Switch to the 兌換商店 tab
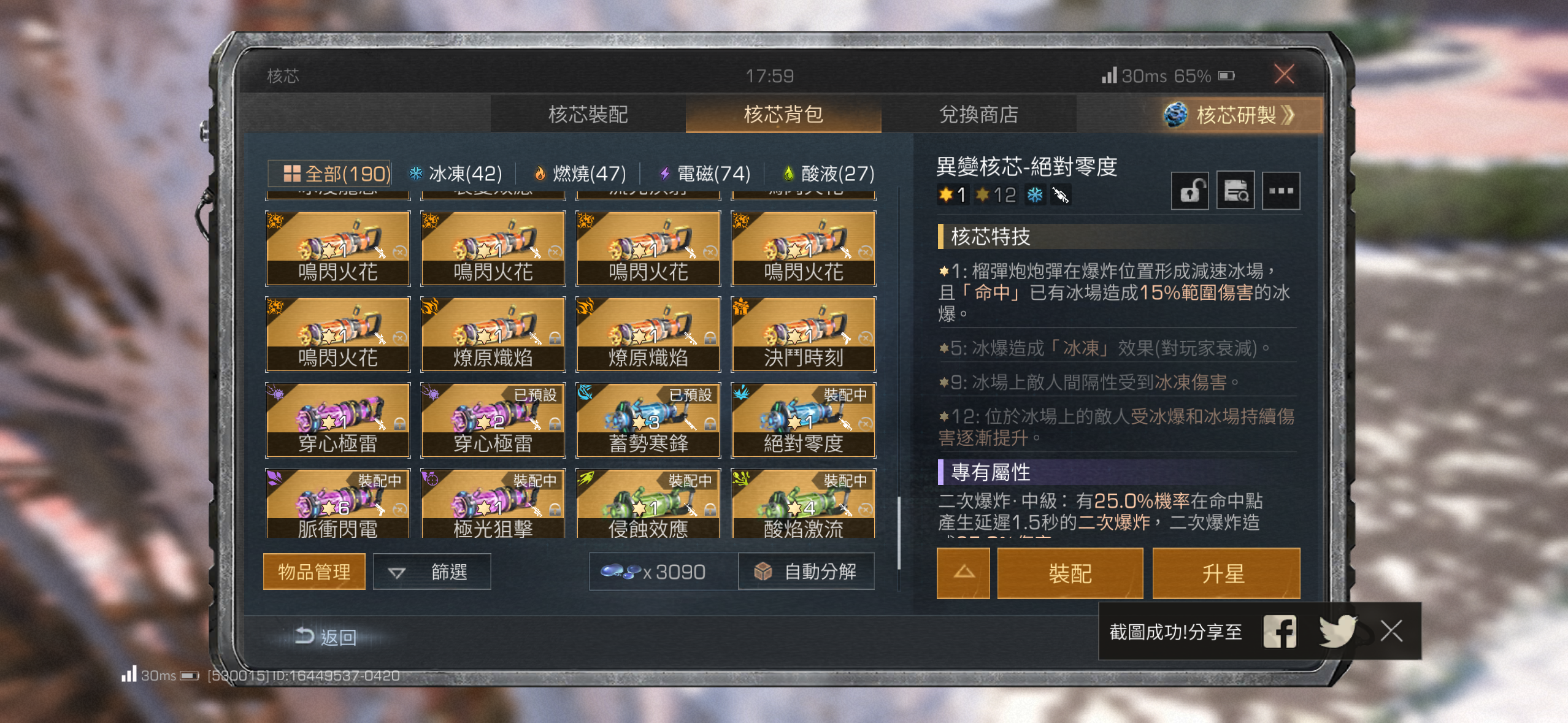Image resolution: width=1568 pixels, height=723 pixels. [978, 114]
